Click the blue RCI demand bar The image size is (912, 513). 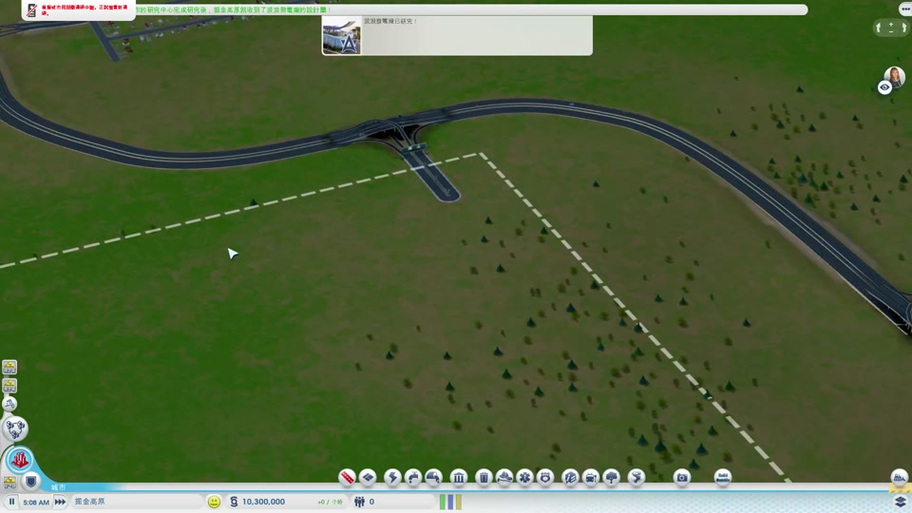pos(451,502)
